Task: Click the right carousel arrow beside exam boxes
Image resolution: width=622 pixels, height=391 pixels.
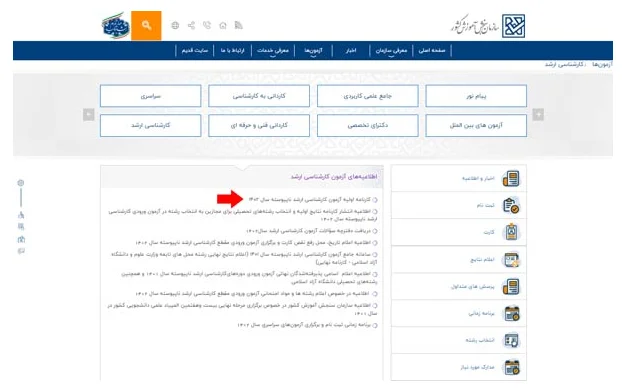Action: (x=538, y=115)
